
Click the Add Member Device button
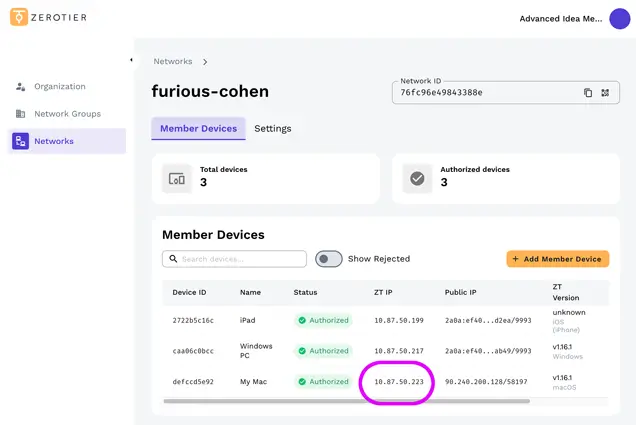557,259
